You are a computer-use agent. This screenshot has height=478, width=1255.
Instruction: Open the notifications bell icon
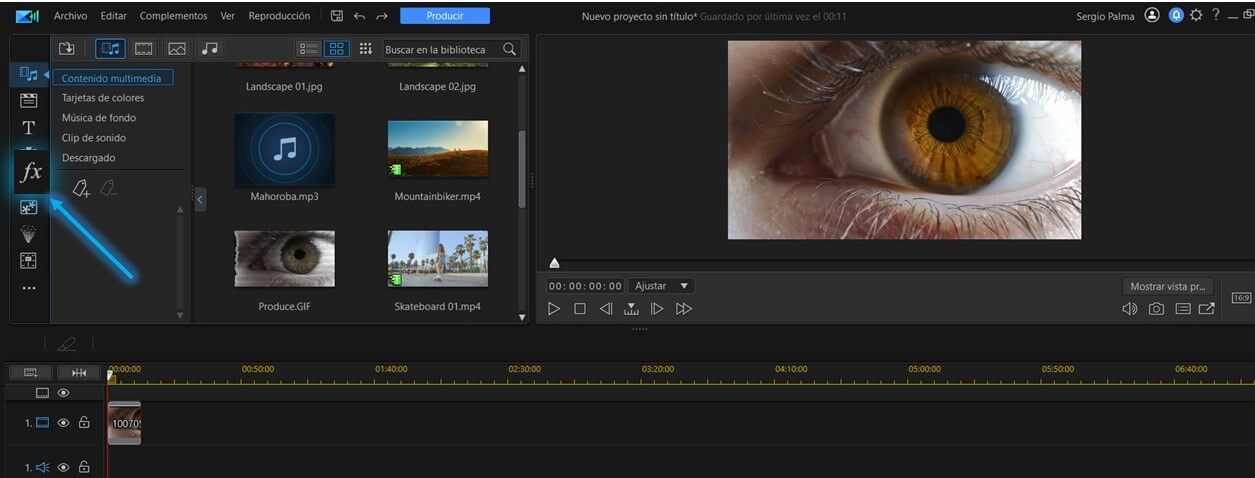(1175, 15)
